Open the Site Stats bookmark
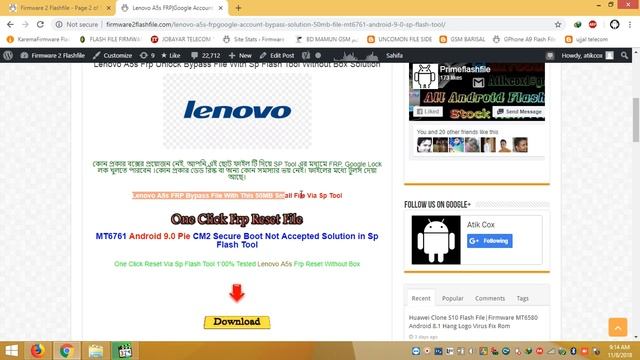 click(x=253, y=39)
